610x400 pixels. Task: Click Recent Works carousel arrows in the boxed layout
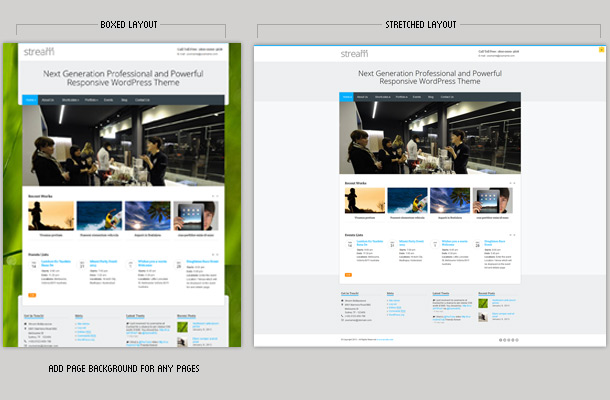[214, 196]
